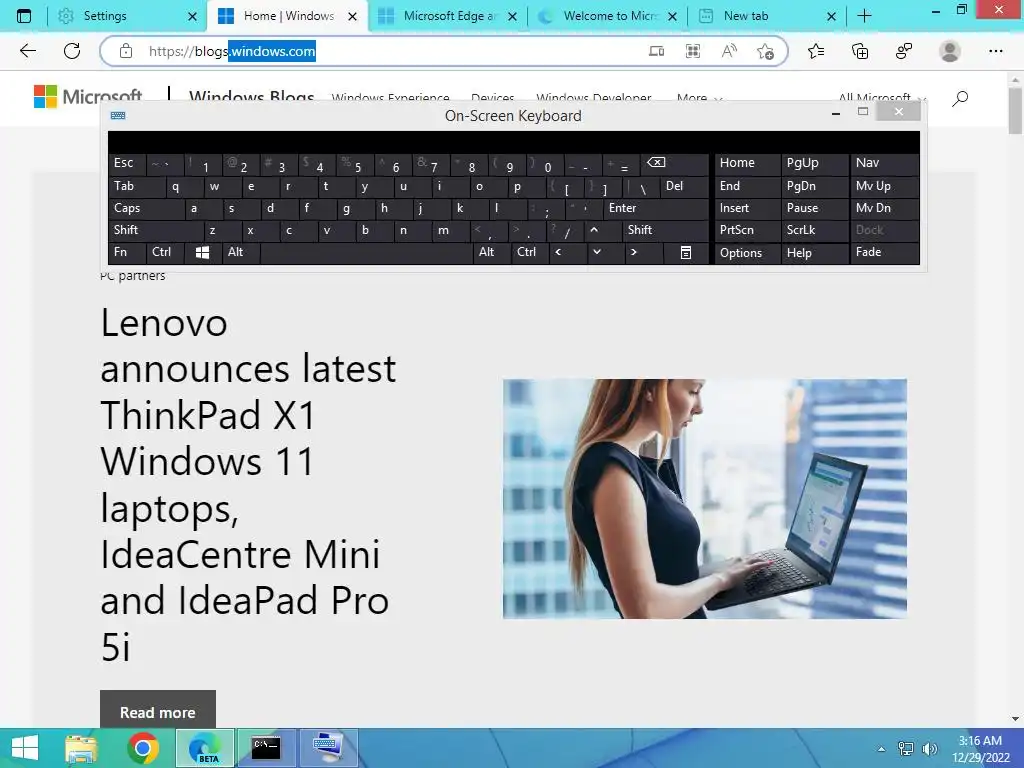Toggle the right Shift key on keyboard

click(x=665, y=230)
